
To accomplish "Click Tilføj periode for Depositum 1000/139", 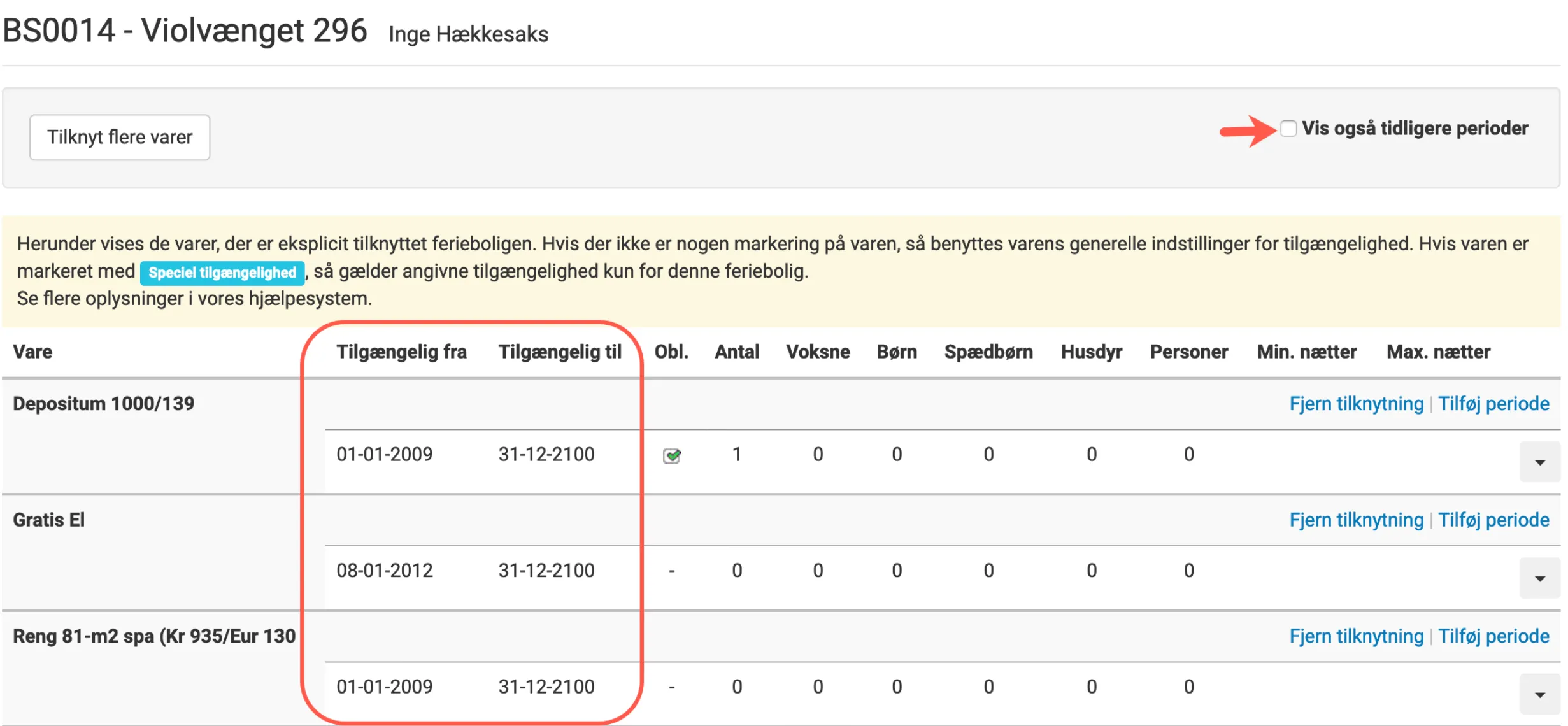I will [1493, 404].
